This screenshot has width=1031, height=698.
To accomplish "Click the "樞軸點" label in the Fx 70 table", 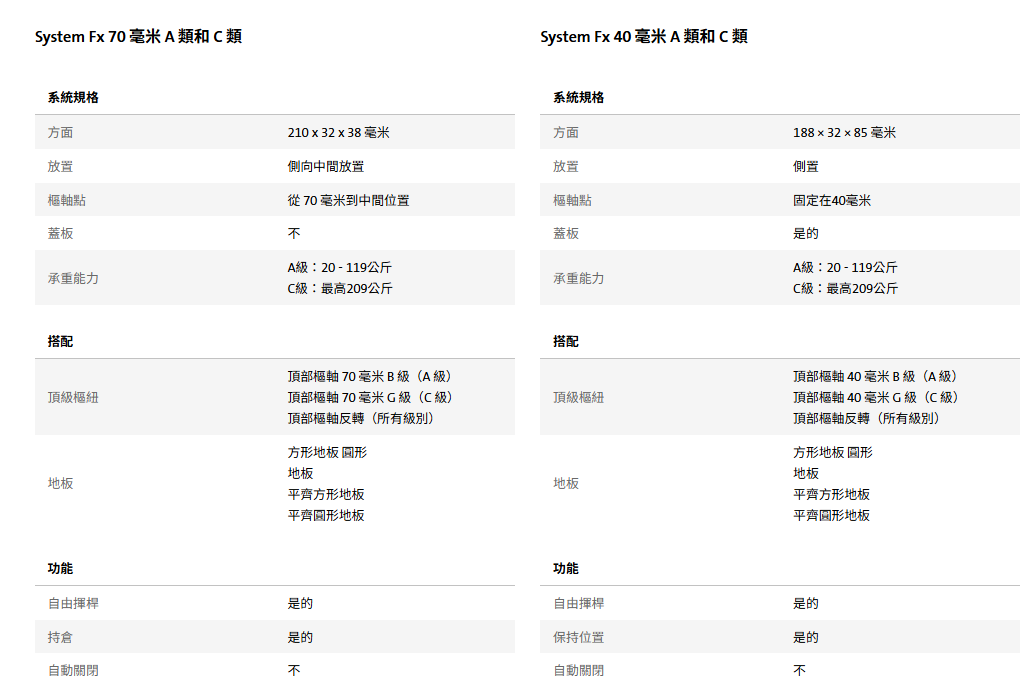I will coord(66,200).
